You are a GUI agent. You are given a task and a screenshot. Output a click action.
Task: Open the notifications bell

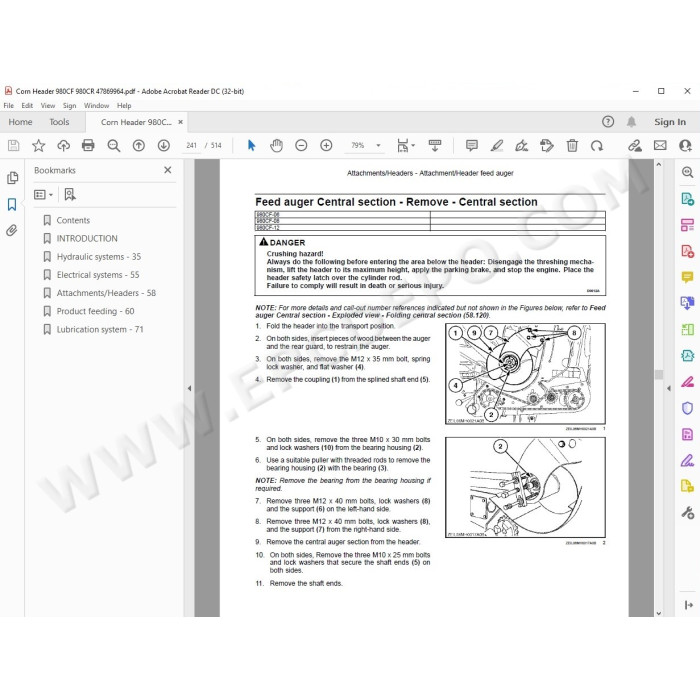pos(631,121)
